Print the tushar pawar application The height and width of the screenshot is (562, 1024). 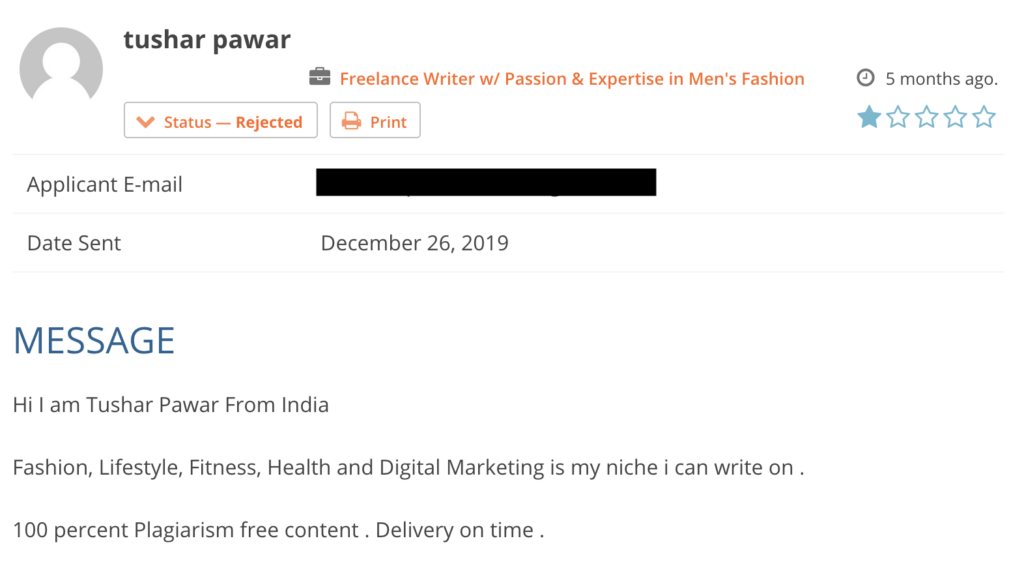tap(375, 120)
